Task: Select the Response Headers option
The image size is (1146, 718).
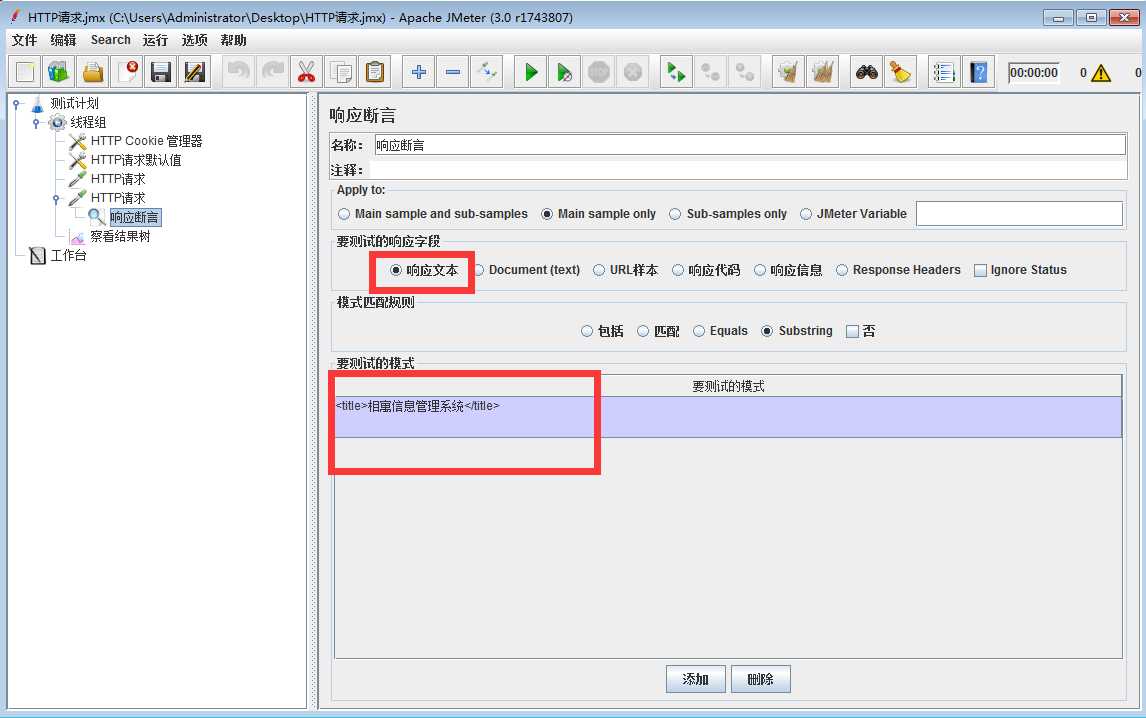Action: pos(898,270)
